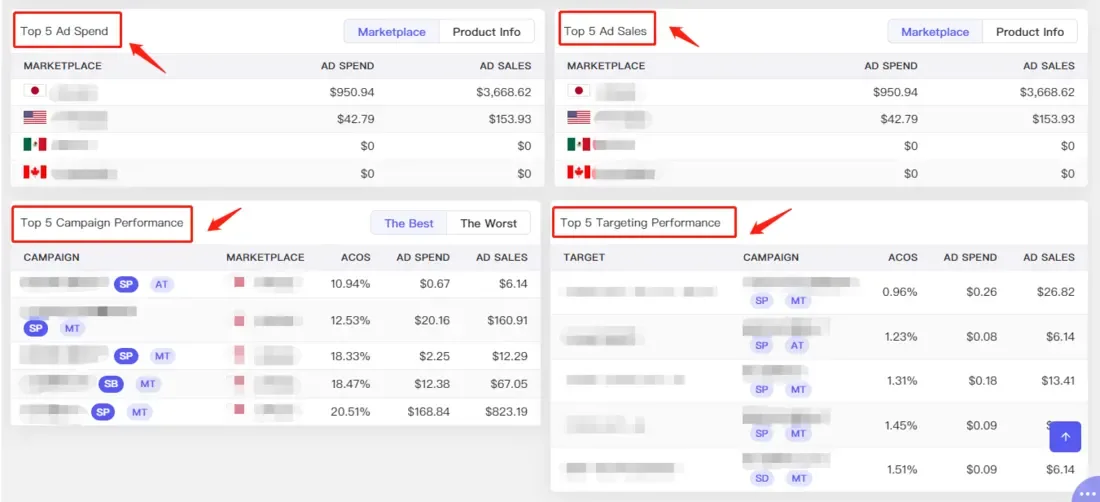
Task: Open the chat bubble with three dots
Action: coord(1087,489)
